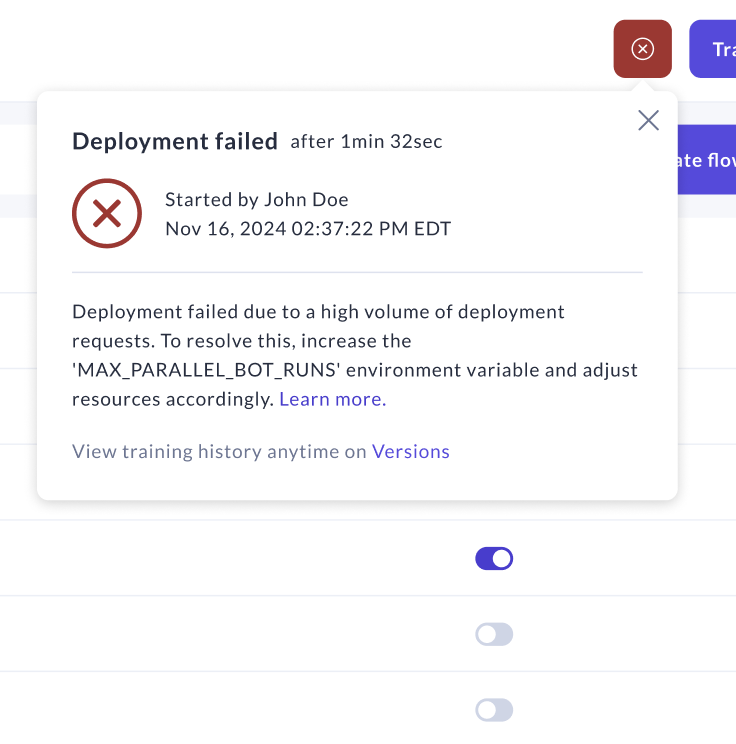Click the Started by John Doe text
The image size is (736, 744).
(256, 199)
